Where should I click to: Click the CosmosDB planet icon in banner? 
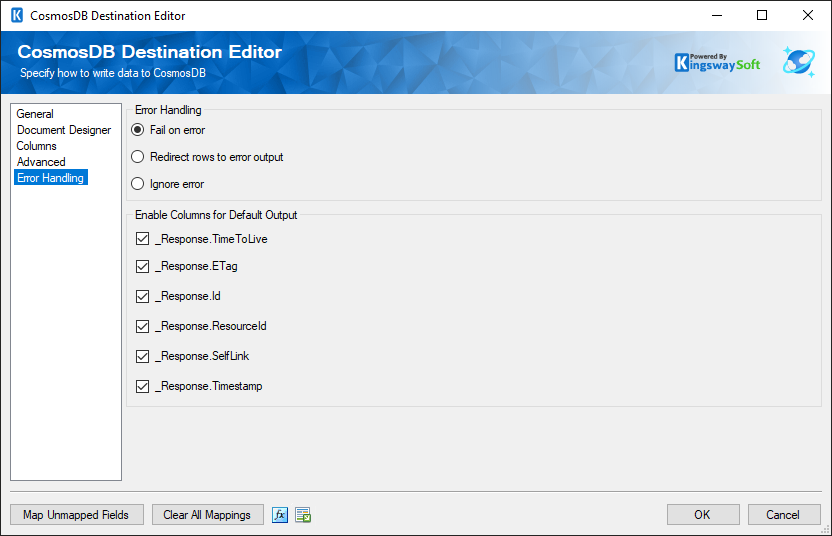pyautogui.click(x=799, y=62)
